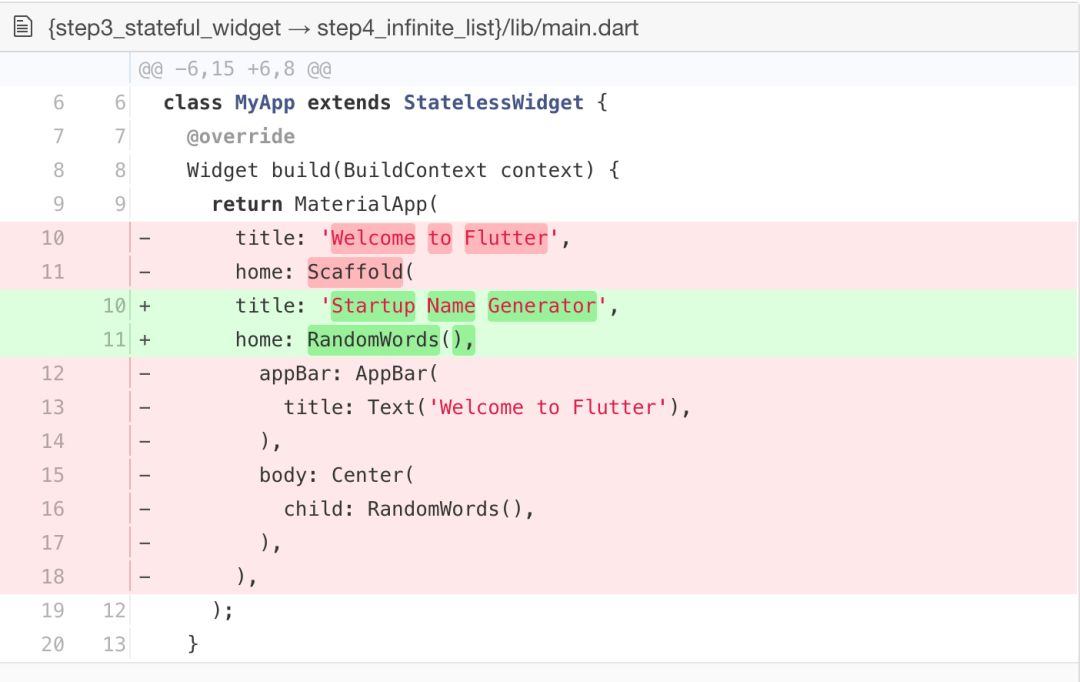Click old line number 15
The width and height of the screenshot is (1080, 682).
coord(53,475)
